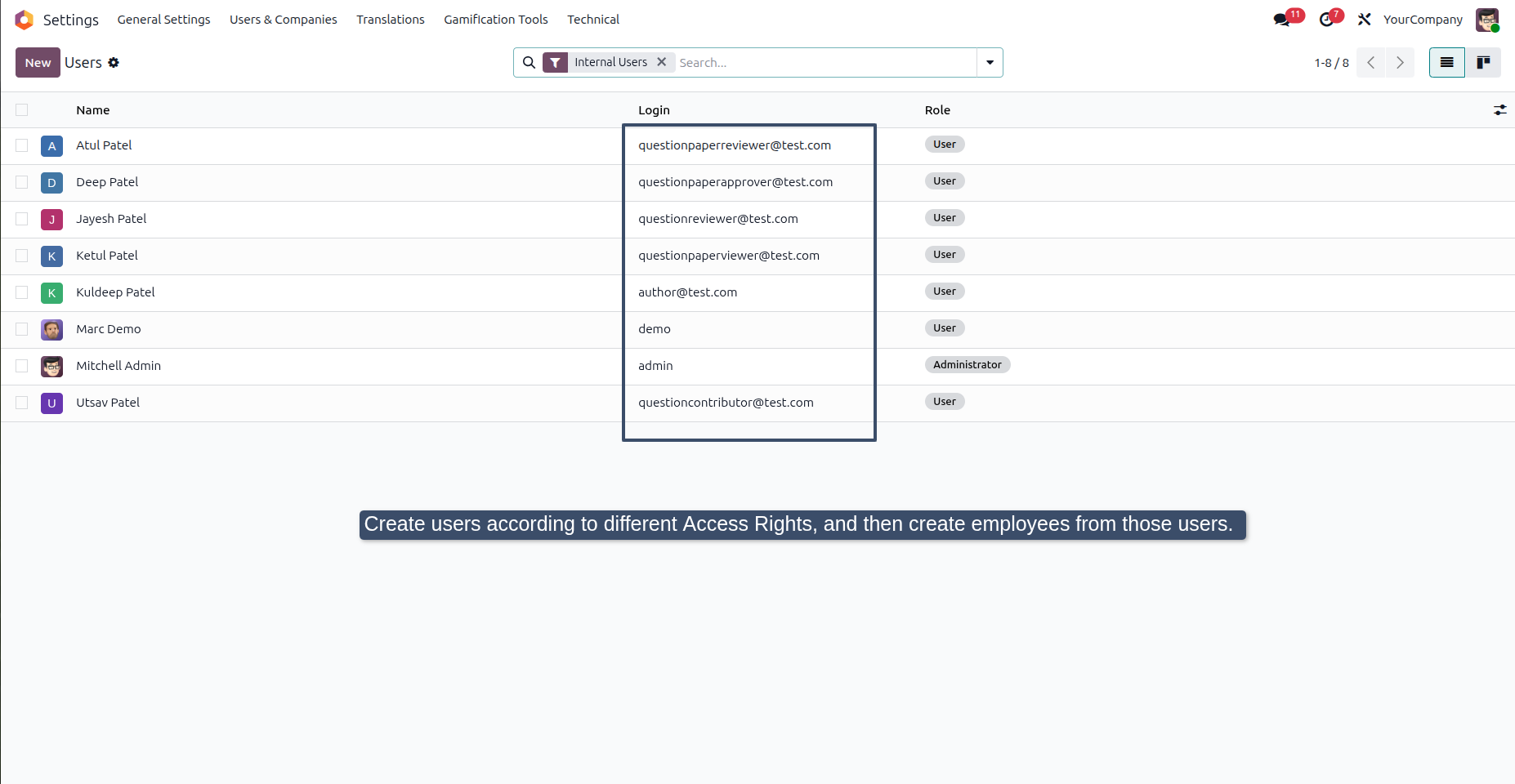Image resolution: width=1515 pixels, height=784 pixels.
Task: Open the Gamification Tools menu
Action: 496,20
